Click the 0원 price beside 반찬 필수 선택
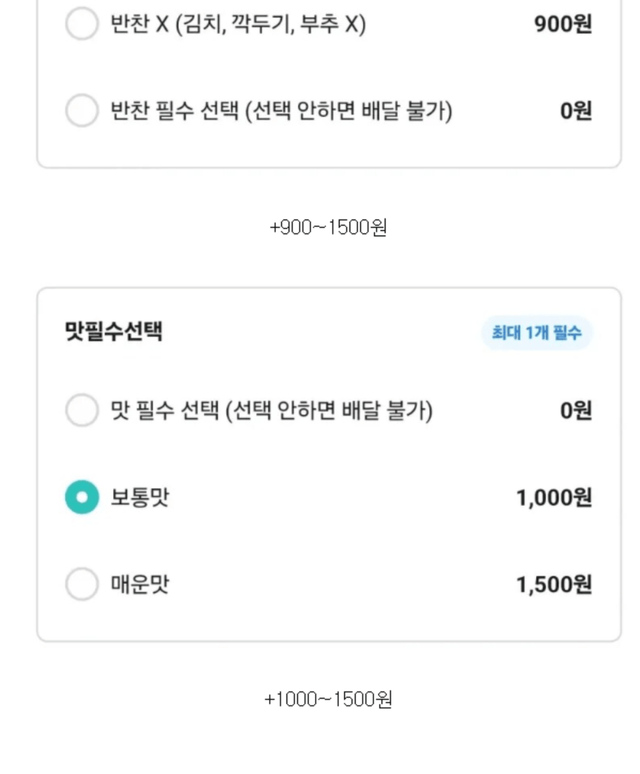The width and height of the screenshot is (640, 774). (575, 111)
